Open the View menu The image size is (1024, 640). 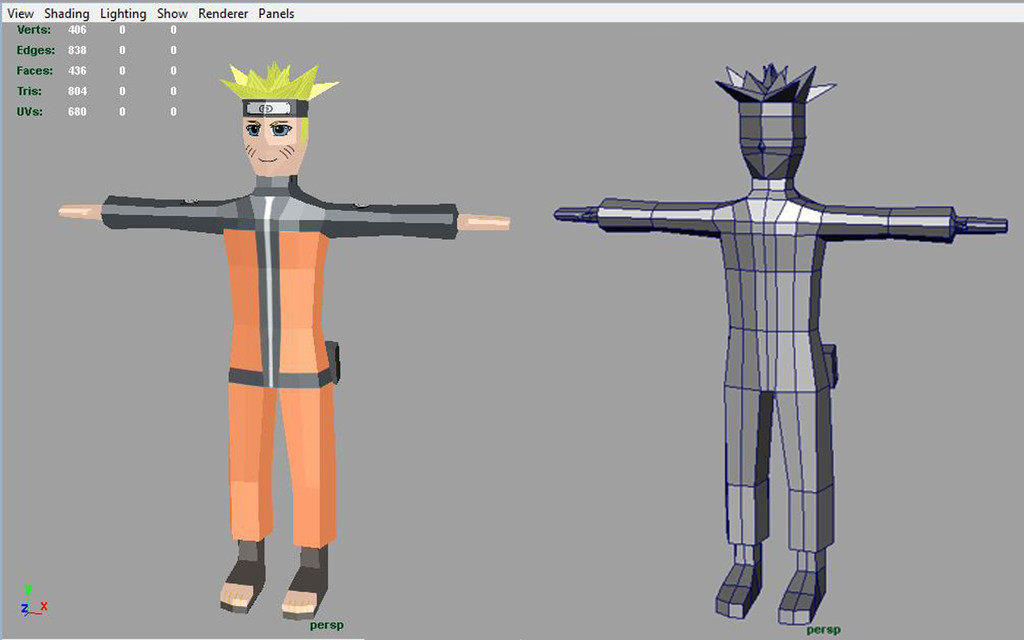20,13
